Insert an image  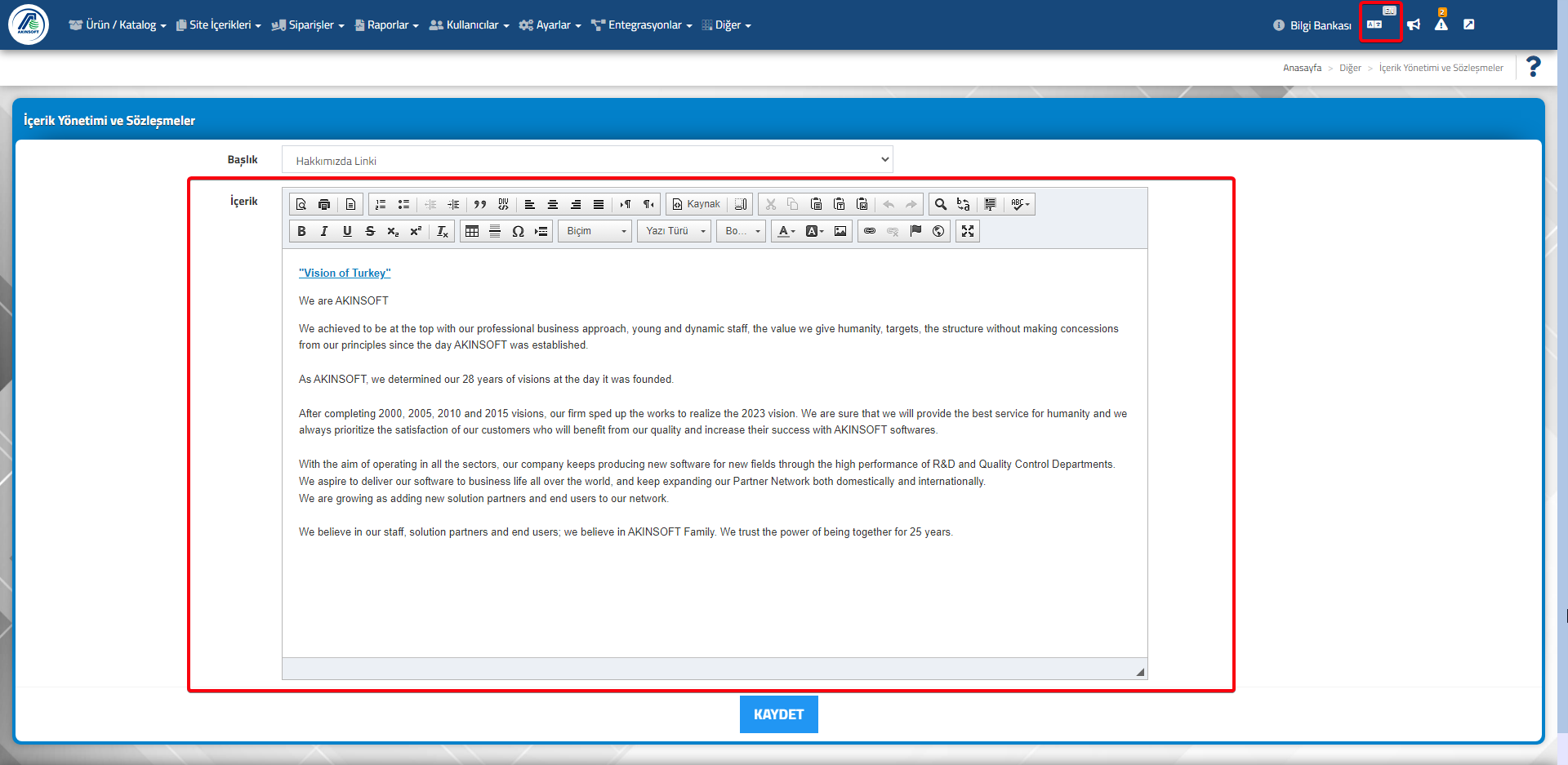[840, 231]
